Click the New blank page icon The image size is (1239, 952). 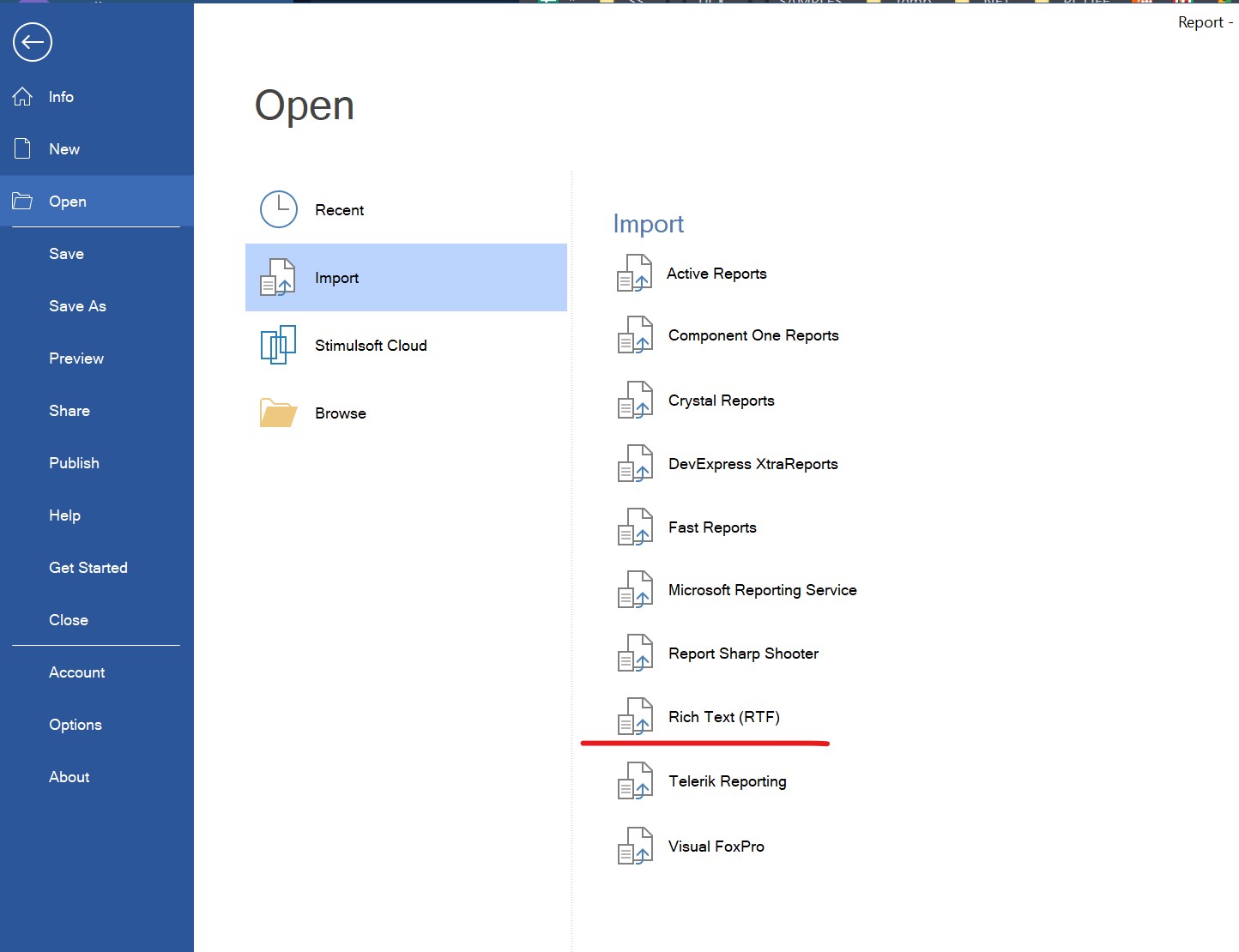tap(23, 148)
